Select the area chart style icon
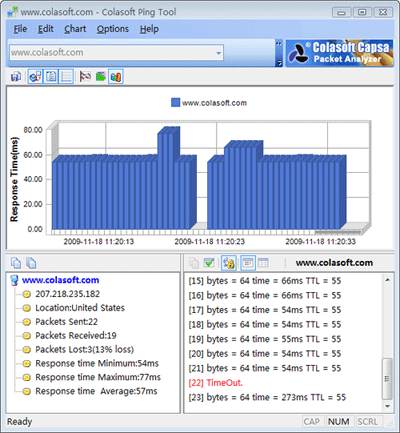Screen dimensions: 400x433 tap(101, 77)
